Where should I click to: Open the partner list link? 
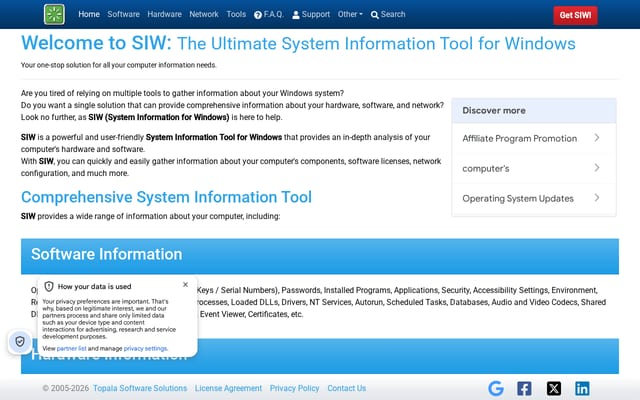pyautogui.click(x=71, y=349)
